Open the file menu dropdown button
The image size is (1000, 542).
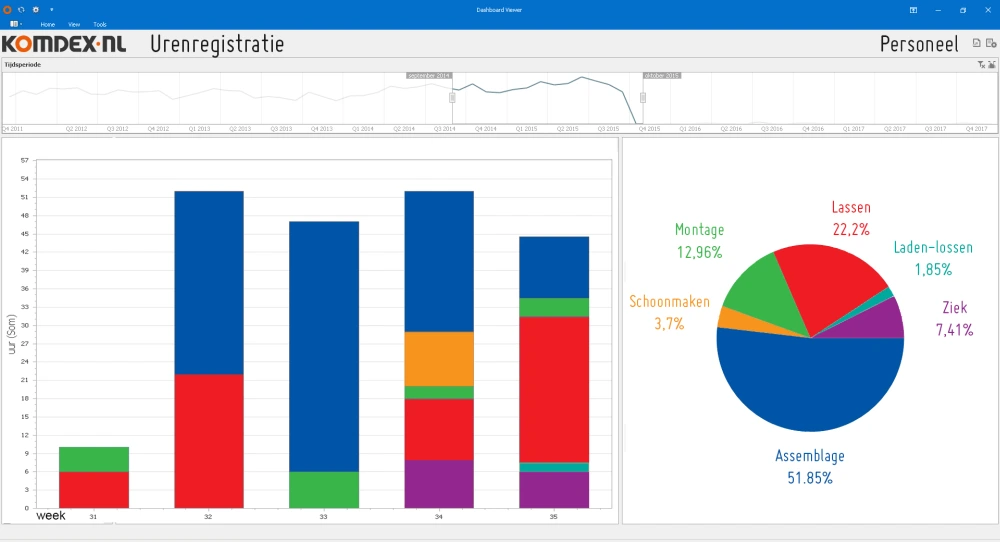pyautogui.click(x=16, y=23)
